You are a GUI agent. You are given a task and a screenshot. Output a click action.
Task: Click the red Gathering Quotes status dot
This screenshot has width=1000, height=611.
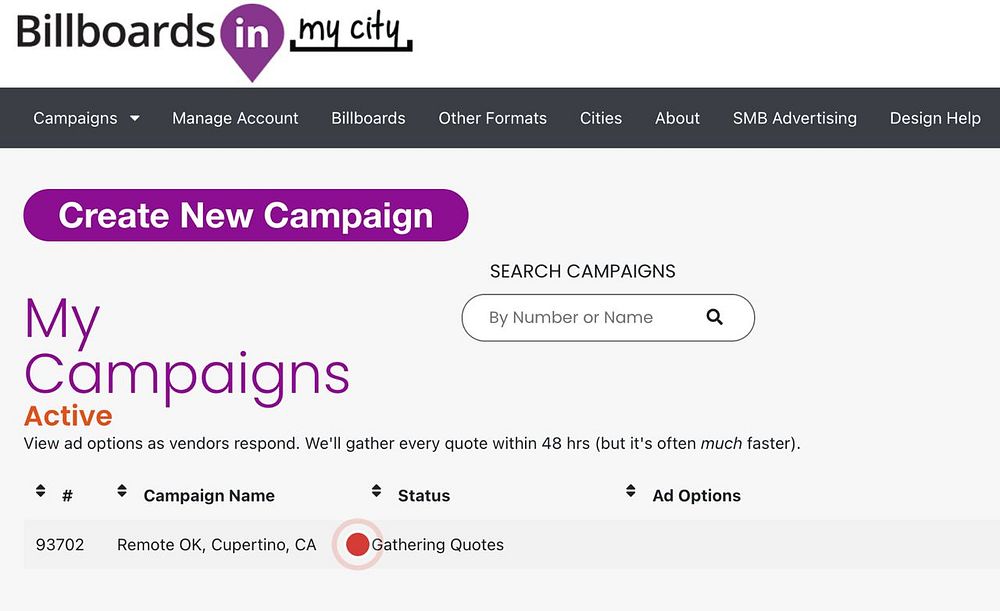(x=357, y=545)
